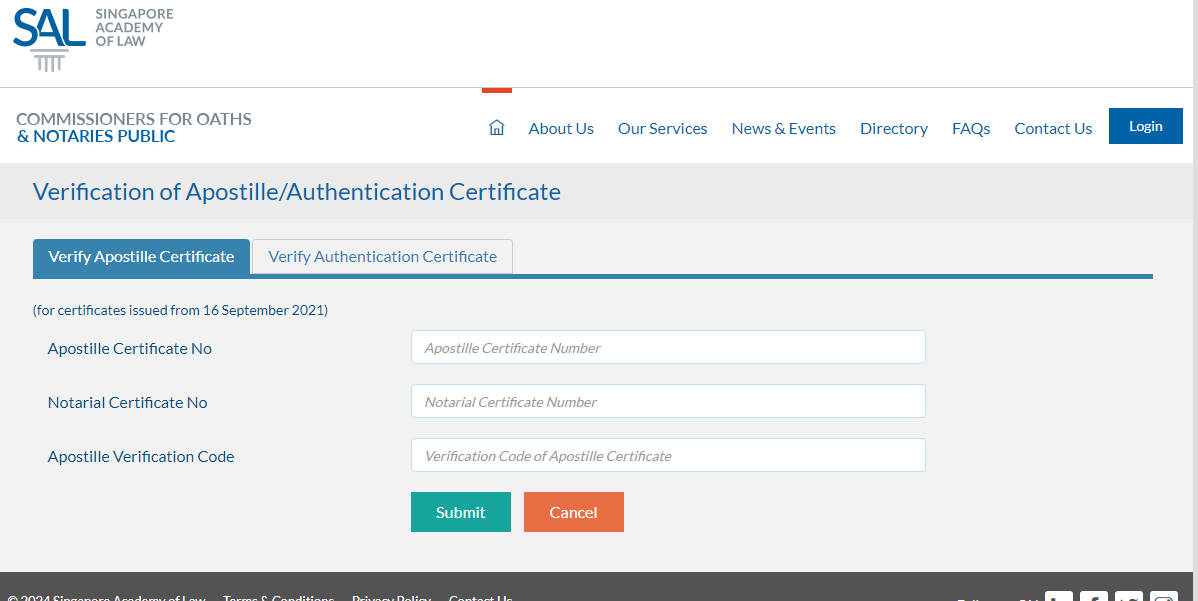
Task: Click the Notarial Certificate No label
Action: 128,402
